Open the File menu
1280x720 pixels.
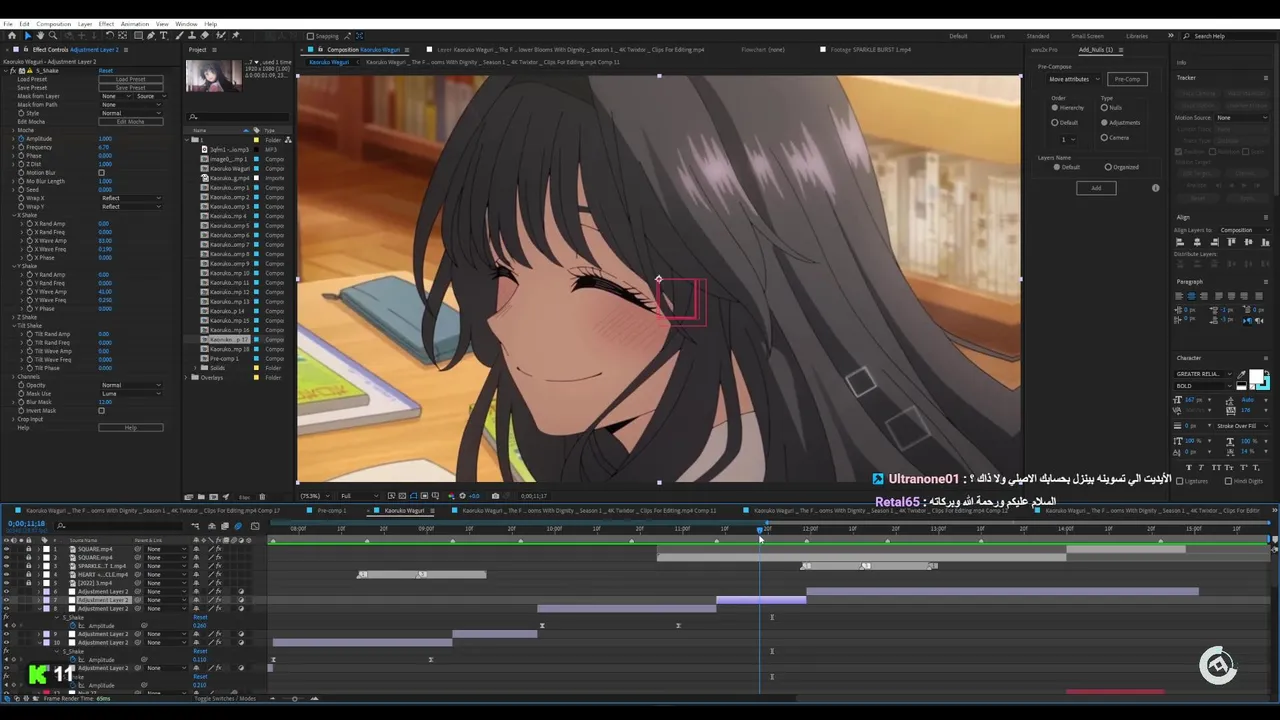point(8,24)
